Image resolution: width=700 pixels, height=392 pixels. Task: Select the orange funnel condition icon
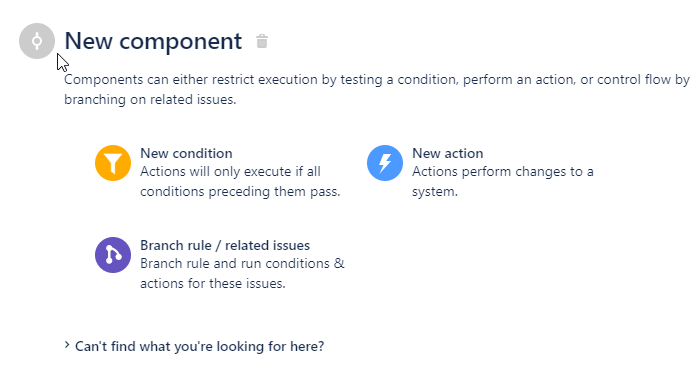point(113,163)
